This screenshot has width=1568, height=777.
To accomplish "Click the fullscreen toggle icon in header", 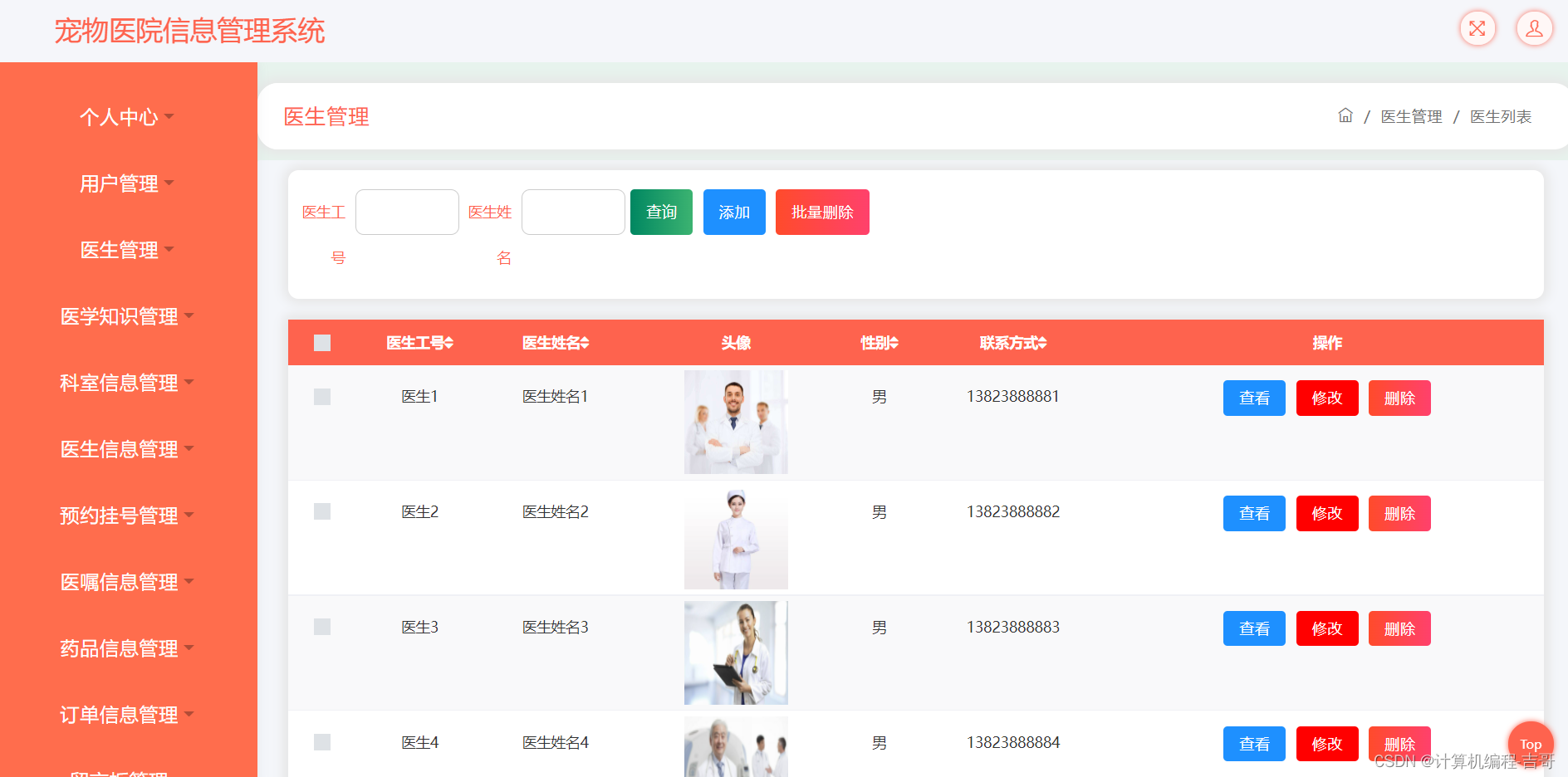I will (x=1477, y=29).
